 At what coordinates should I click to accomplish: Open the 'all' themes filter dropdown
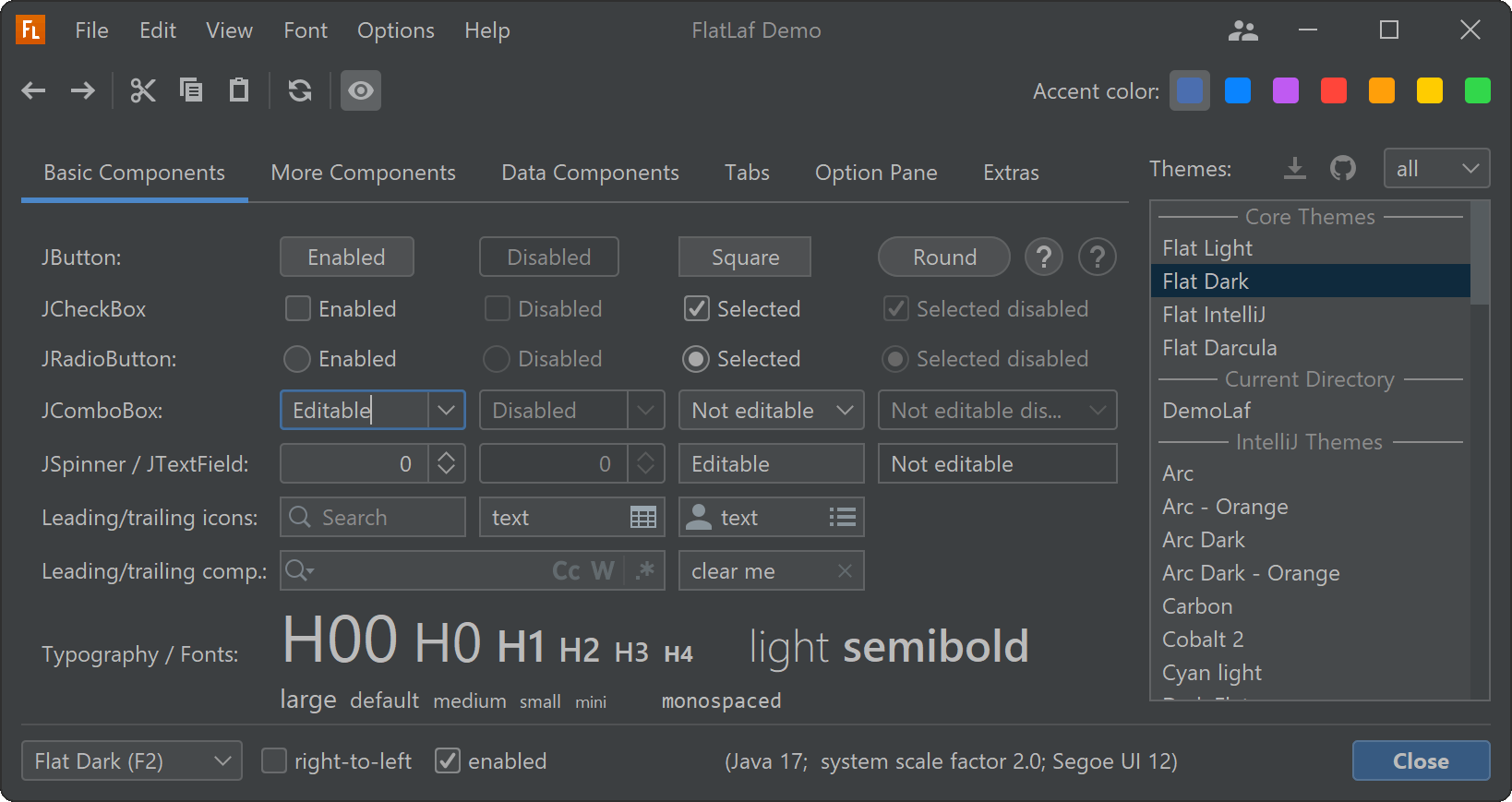(1436, 168)
